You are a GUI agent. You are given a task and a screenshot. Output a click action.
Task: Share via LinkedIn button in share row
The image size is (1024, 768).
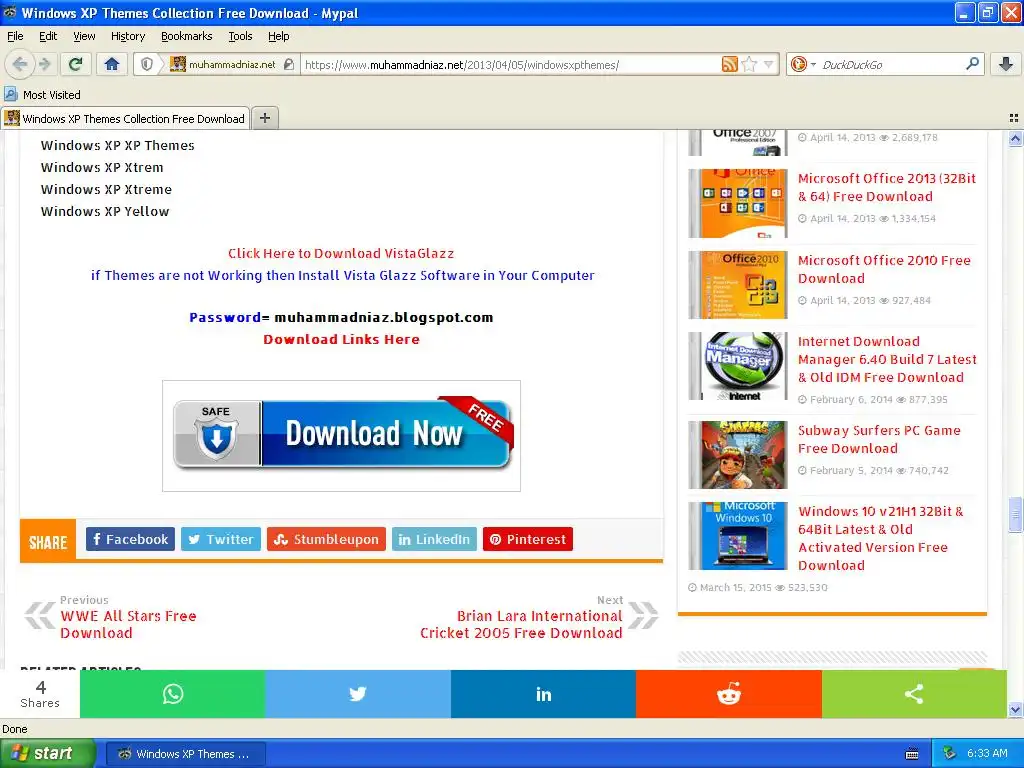pos(434,539)
